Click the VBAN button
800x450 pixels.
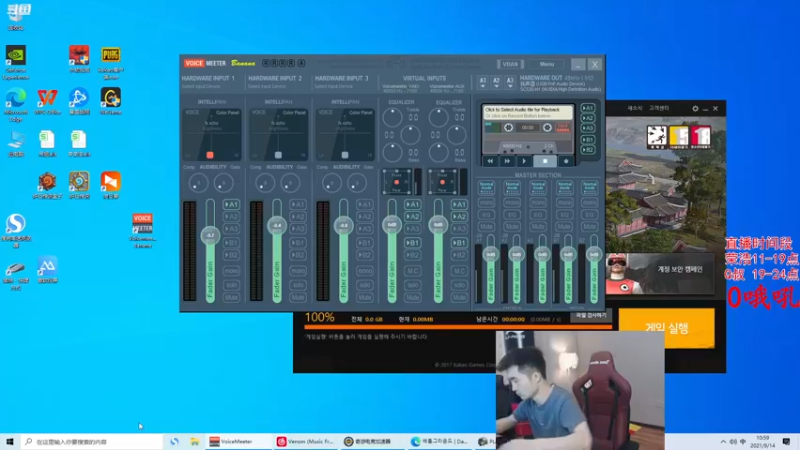(510, 64)
